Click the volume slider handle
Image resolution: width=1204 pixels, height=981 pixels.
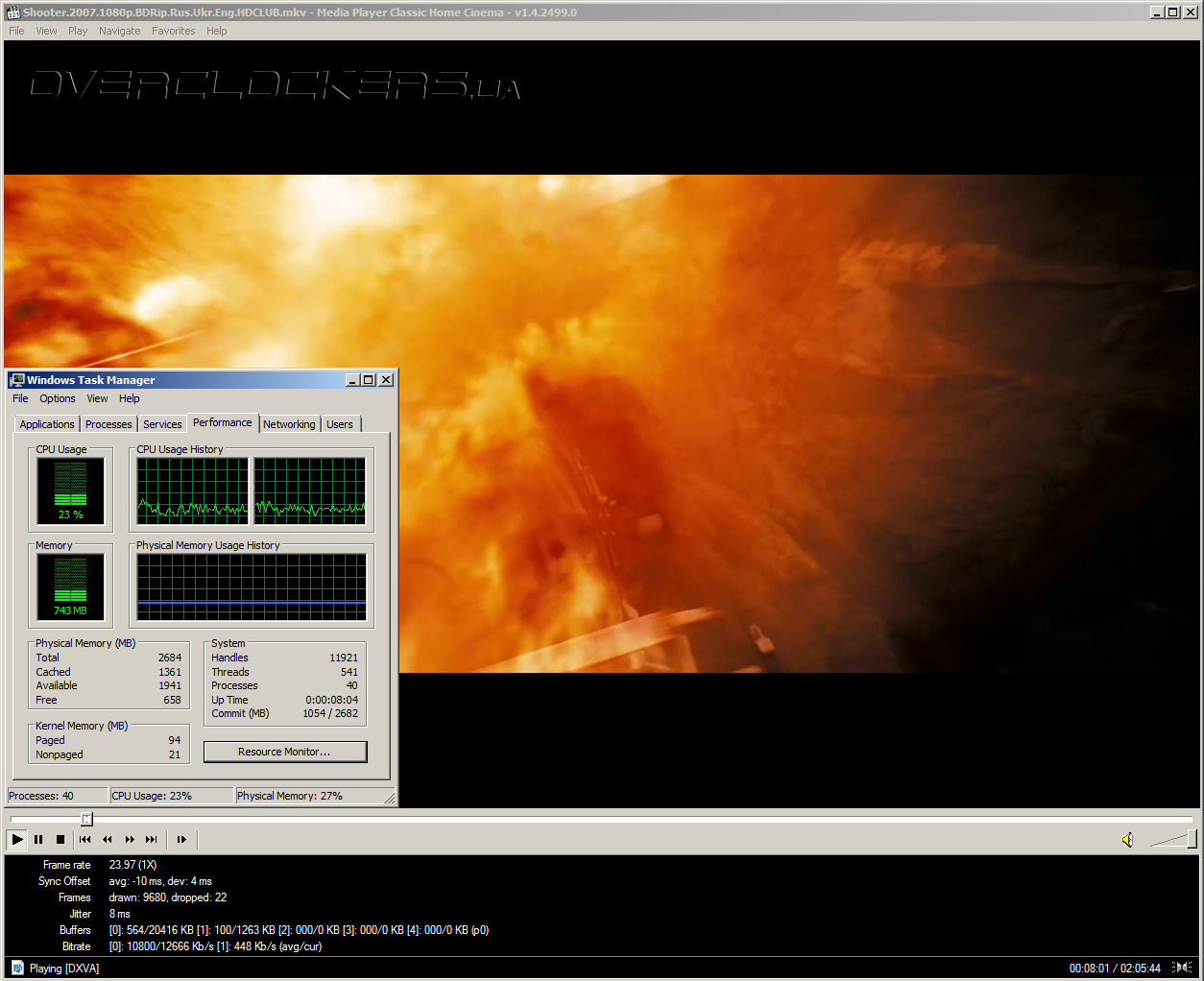1192,839
